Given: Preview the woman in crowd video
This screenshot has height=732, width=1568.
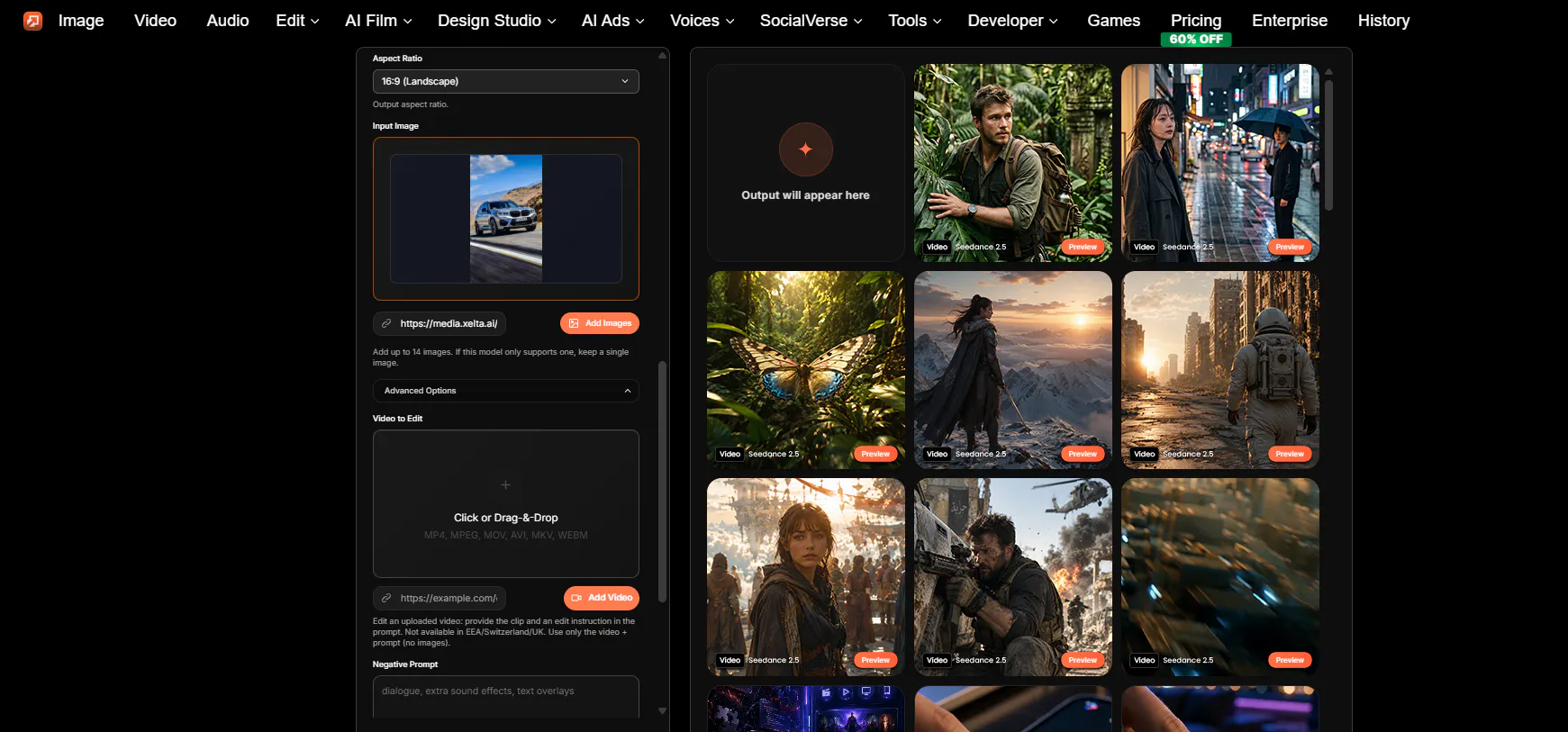Looking at the screenshot, I should tap(875, 660).
